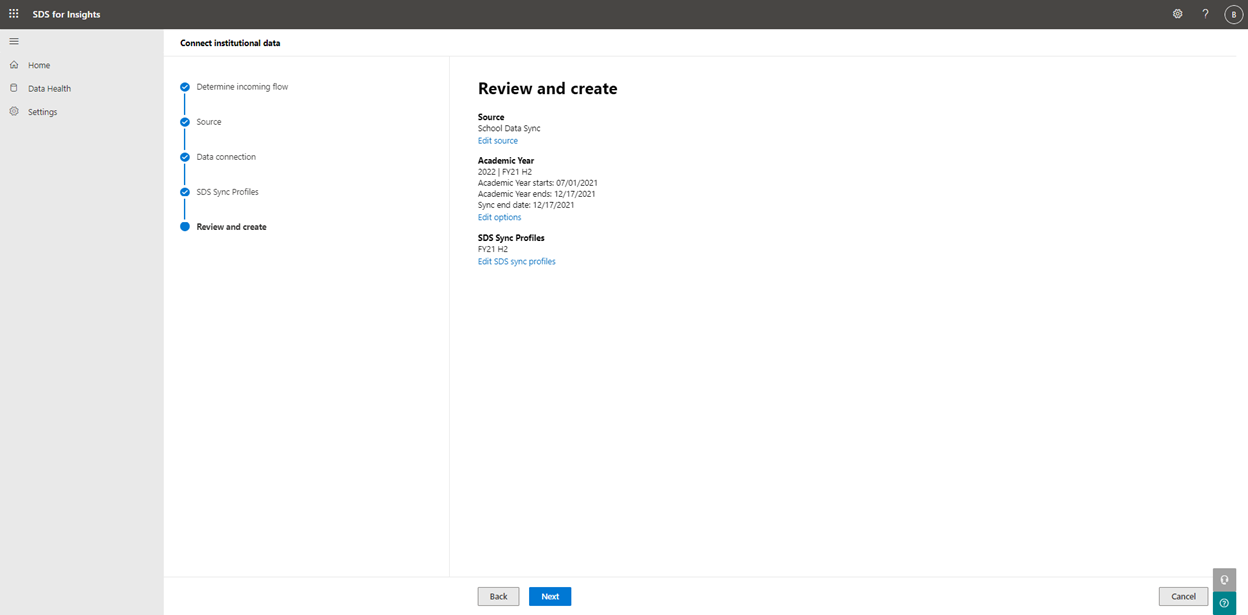Go to Home in navigation
Image resolution: width=1248 pixels, height=615 pixels.
coord(39,65)
